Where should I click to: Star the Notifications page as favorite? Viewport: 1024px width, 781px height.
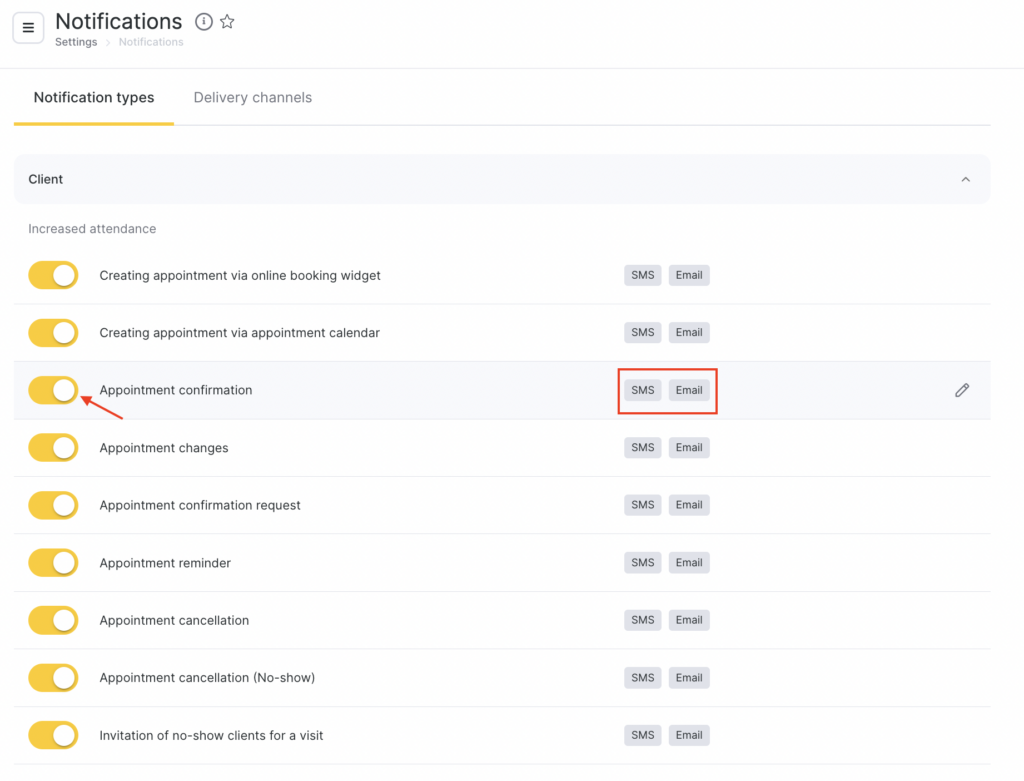227,22
